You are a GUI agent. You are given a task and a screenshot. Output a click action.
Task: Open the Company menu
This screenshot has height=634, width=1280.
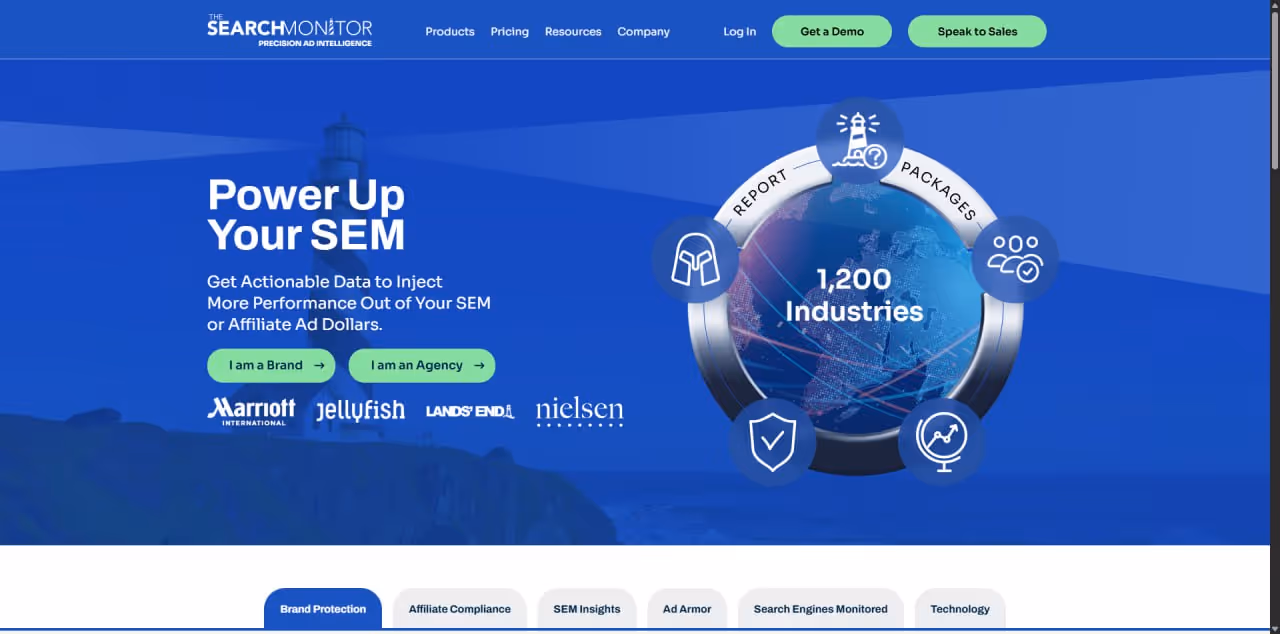[x=644, y=32]
